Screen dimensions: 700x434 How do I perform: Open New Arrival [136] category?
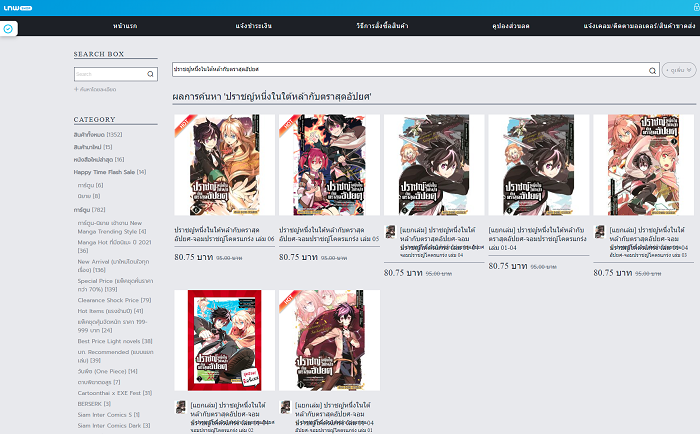(113, 266)
